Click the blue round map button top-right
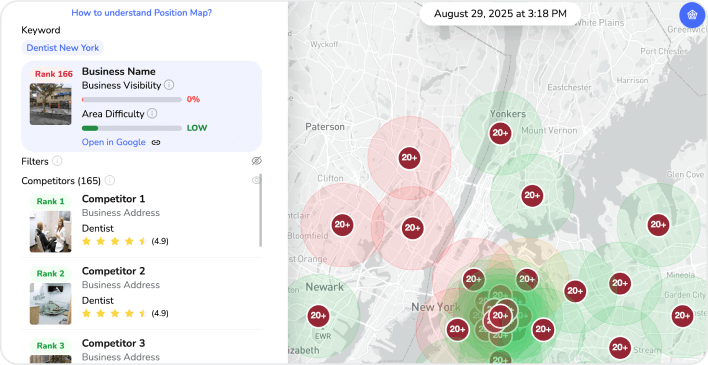Screen dimensions: 708x365 click(x=692, y=15)
